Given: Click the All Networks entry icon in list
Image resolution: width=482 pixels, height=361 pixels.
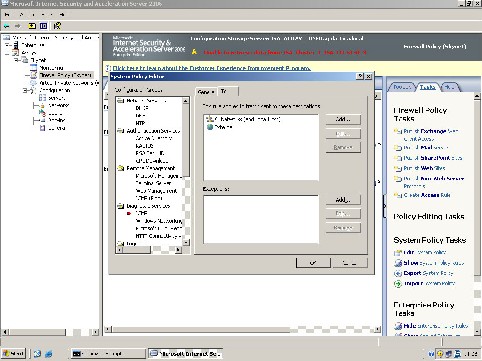Looking at the screenshot, I should [x=210, y=119].
